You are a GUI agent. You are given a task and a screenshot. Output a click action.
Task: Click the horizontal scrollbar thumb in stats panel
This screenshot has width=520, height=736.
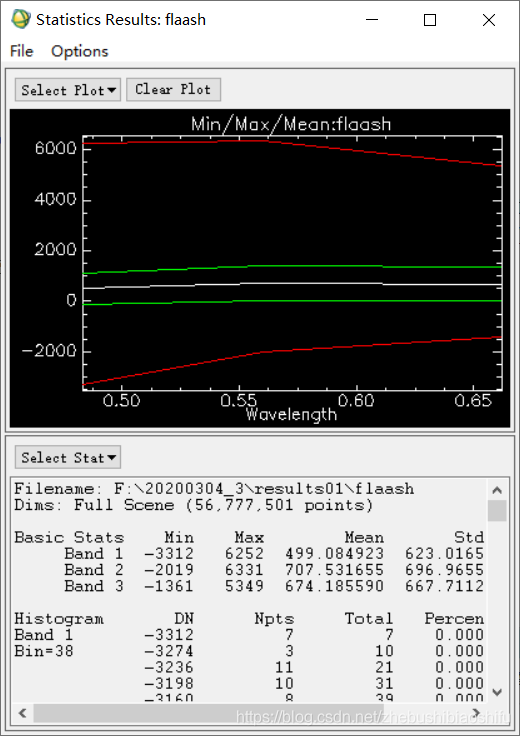[x=208, y=713]
